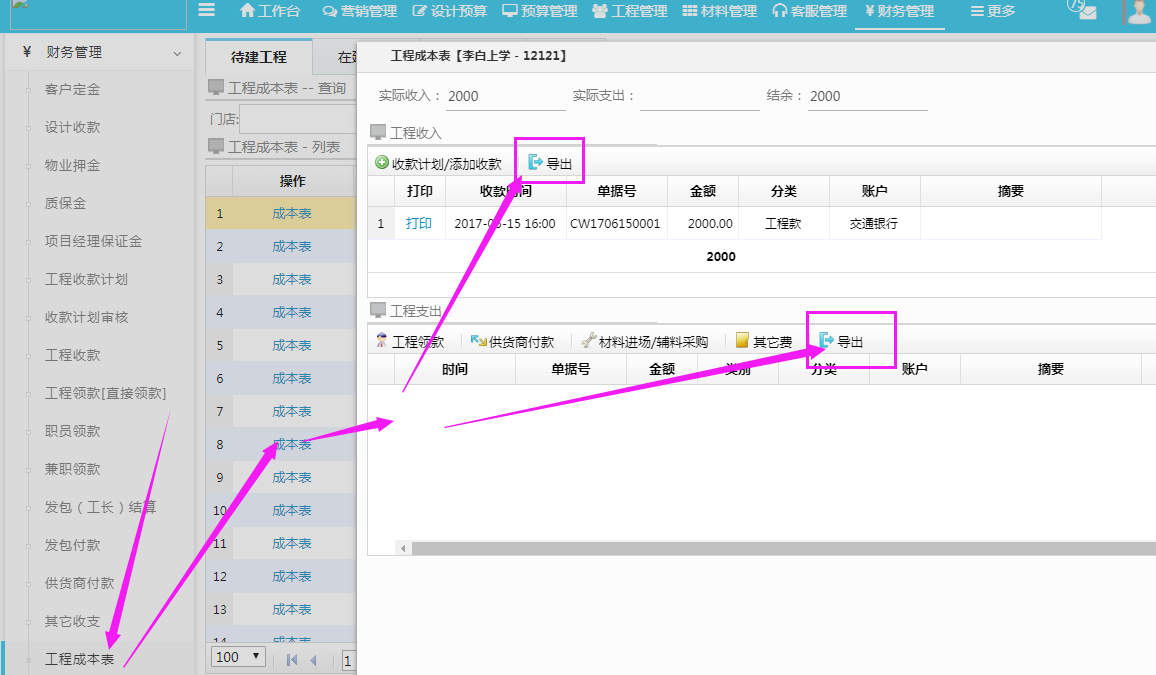The width and height of the screenshot is (1156, 675).
Task: Go to 工作台 in the top menu
Action: click(269, 12)
